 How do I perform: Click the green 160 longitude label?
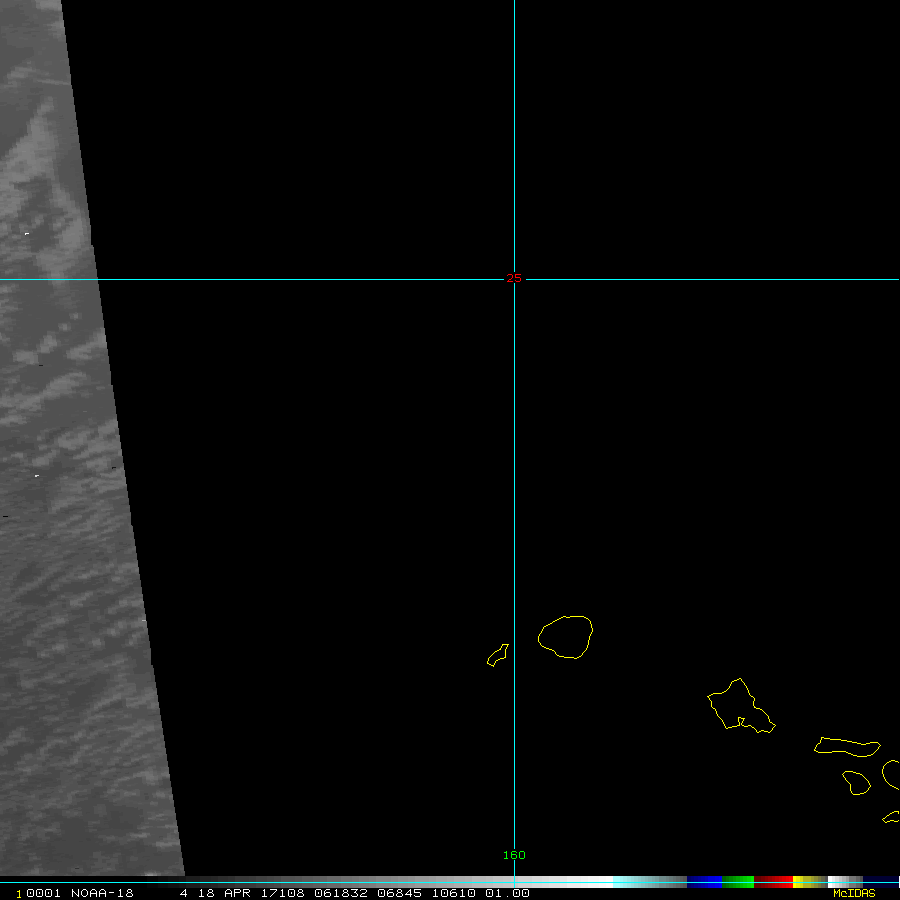point(514,855)
